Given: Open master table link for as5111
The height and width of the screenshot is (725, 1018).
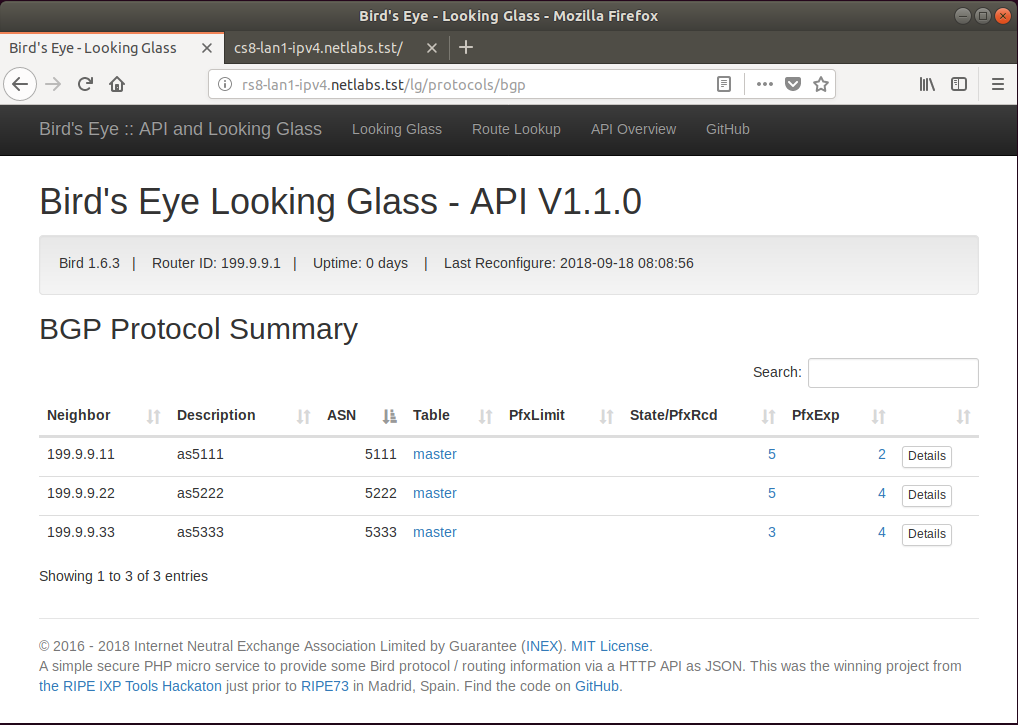Looking at the screenshot, I should 434,454.
